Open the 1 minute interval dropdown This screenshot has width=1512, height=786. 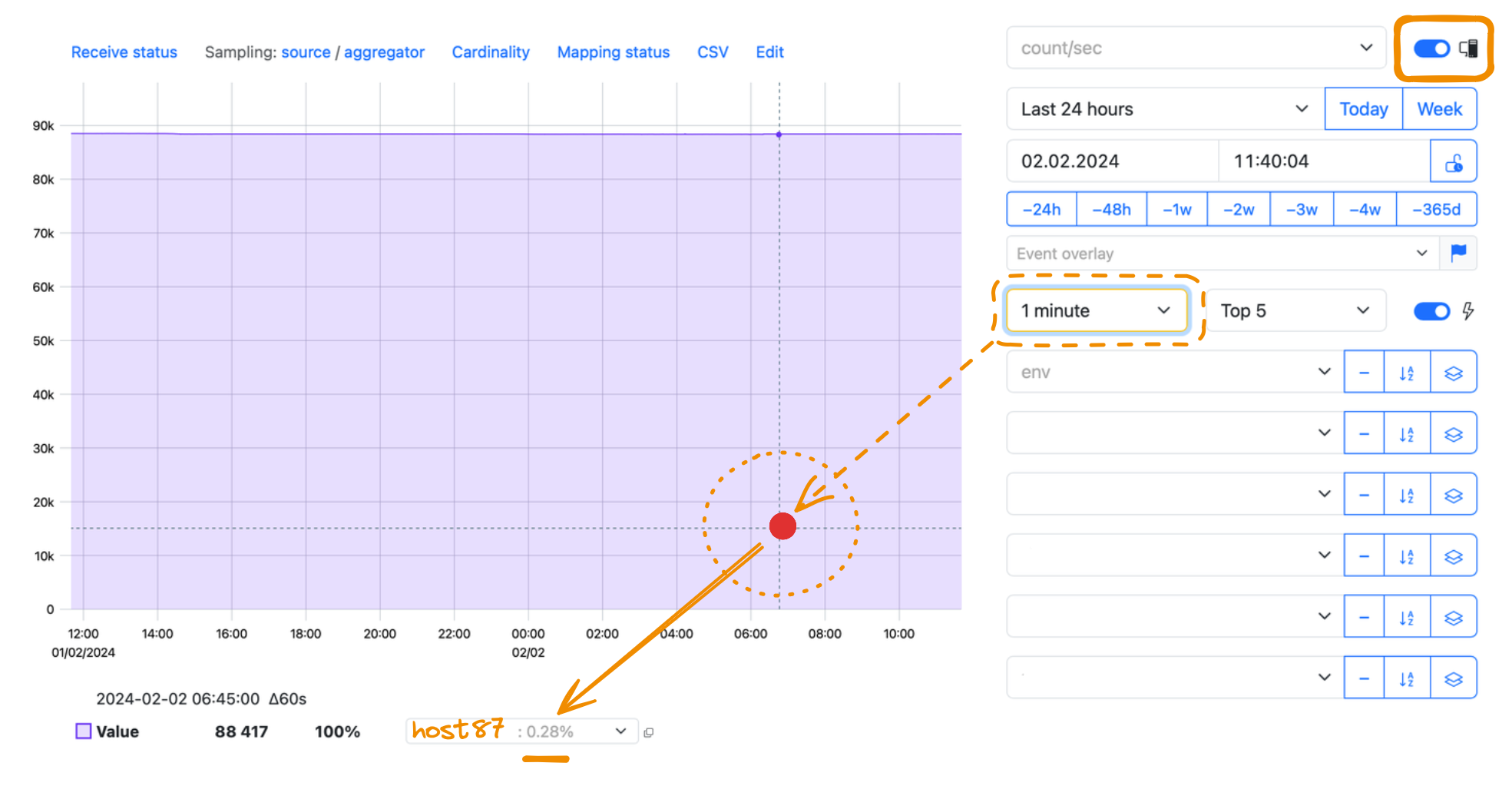click(x=1096, y=310)
